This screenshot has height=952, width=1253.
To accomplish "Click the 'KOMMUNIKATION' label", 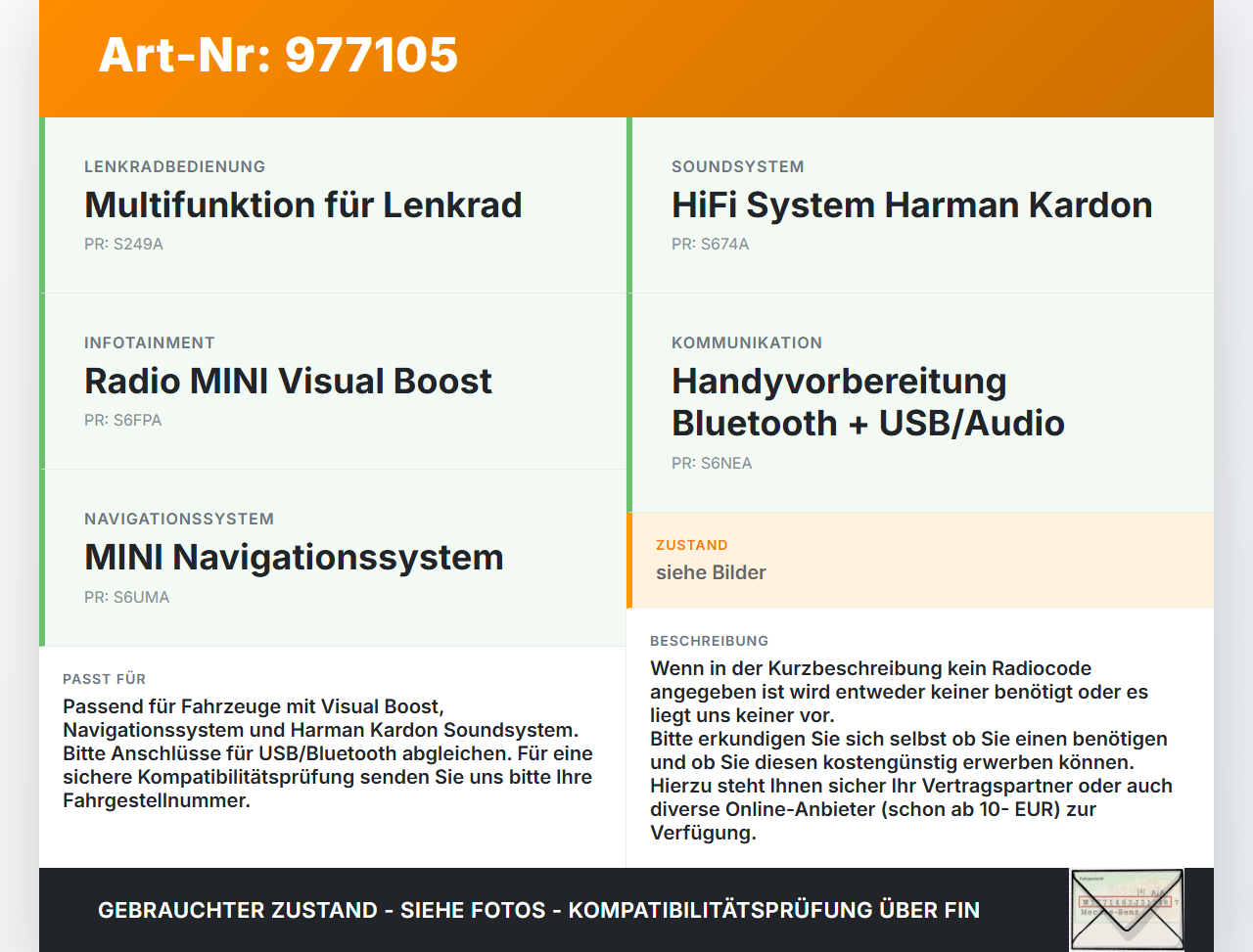I will click(747, 343).
